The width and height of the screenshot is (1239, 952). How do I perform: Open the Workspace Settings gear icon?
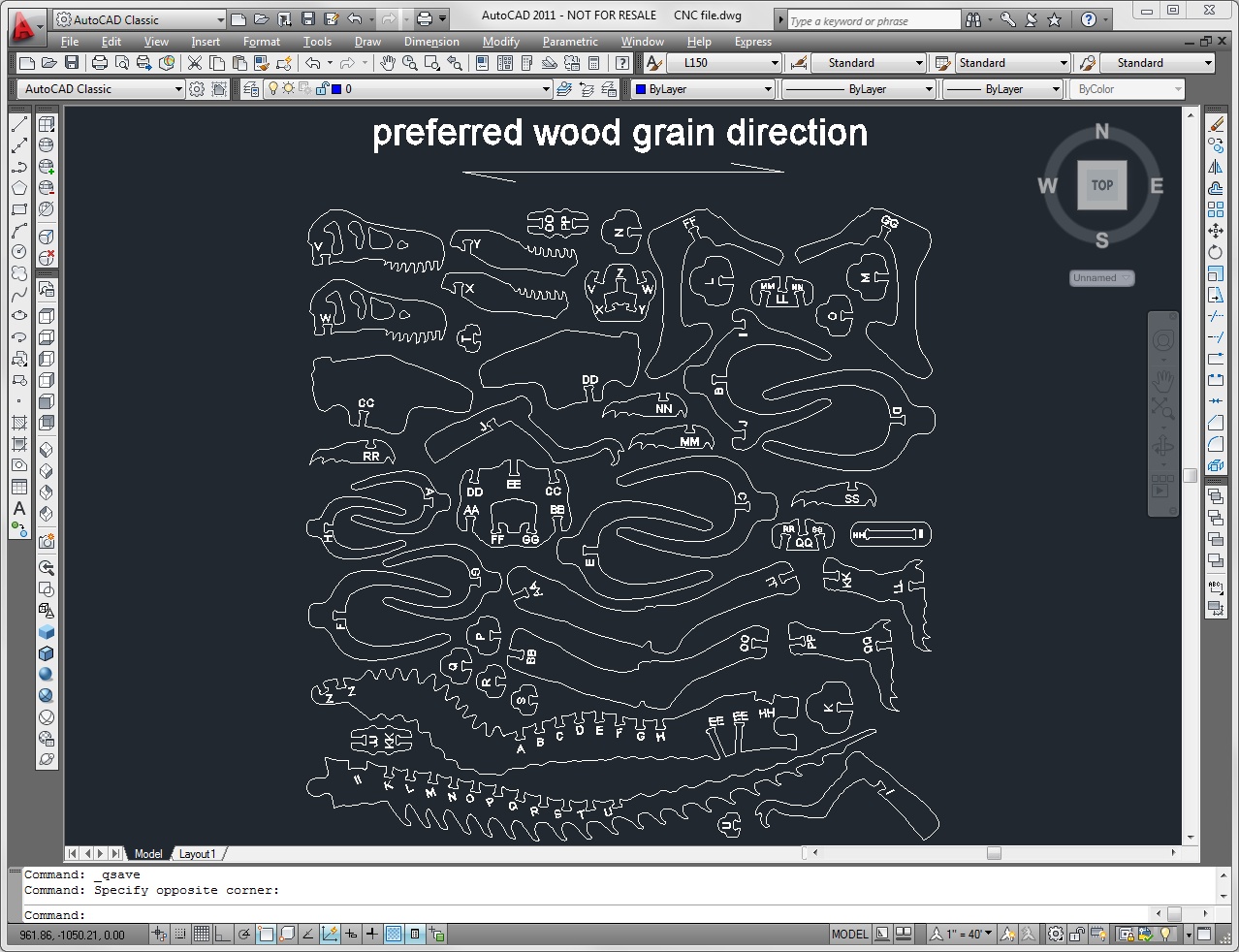click(x=197, y=89)
